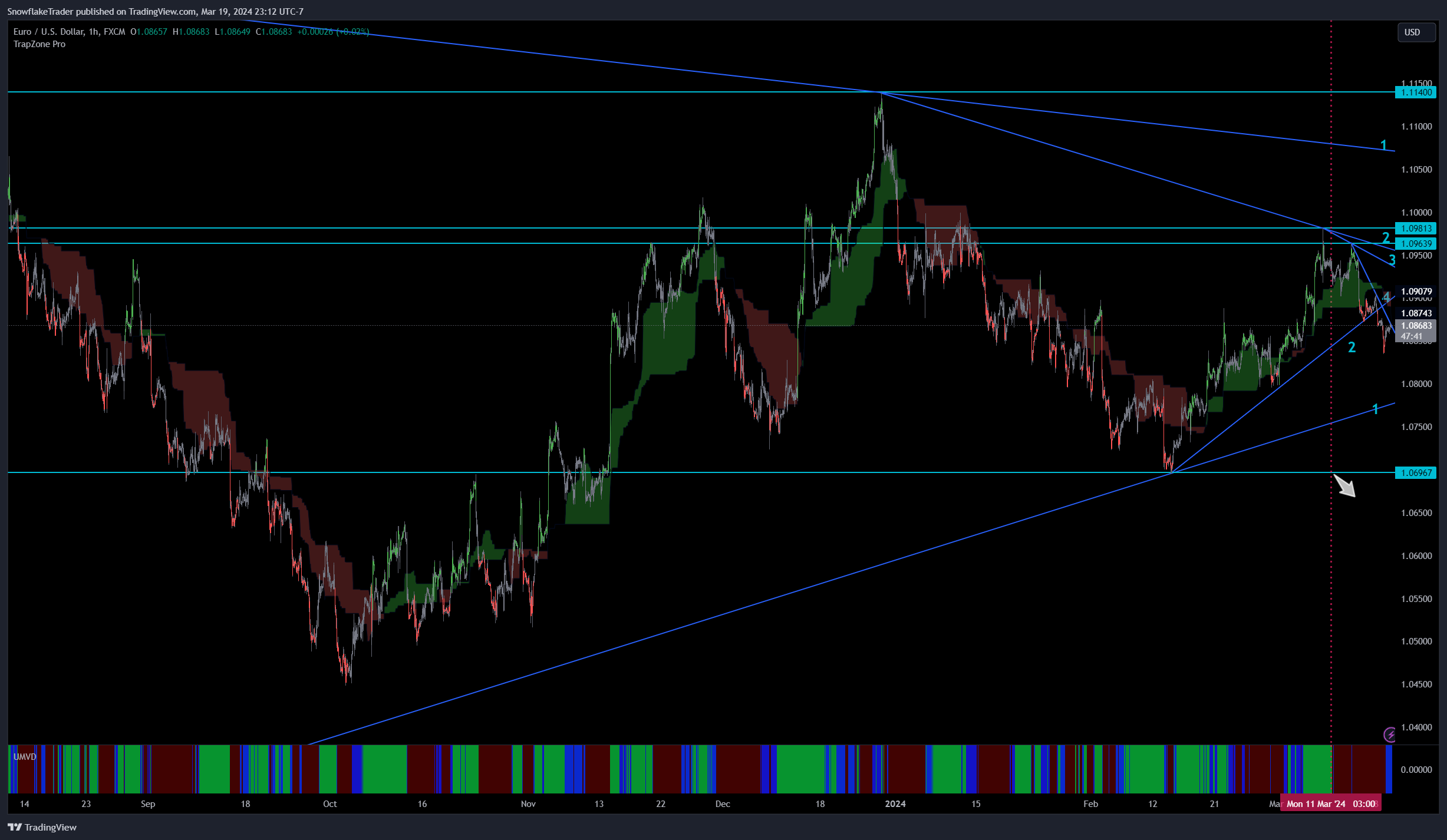Click the purple lightning bolt icon
Viewport: 1447px width, 840px height.
coord(1390,735)
